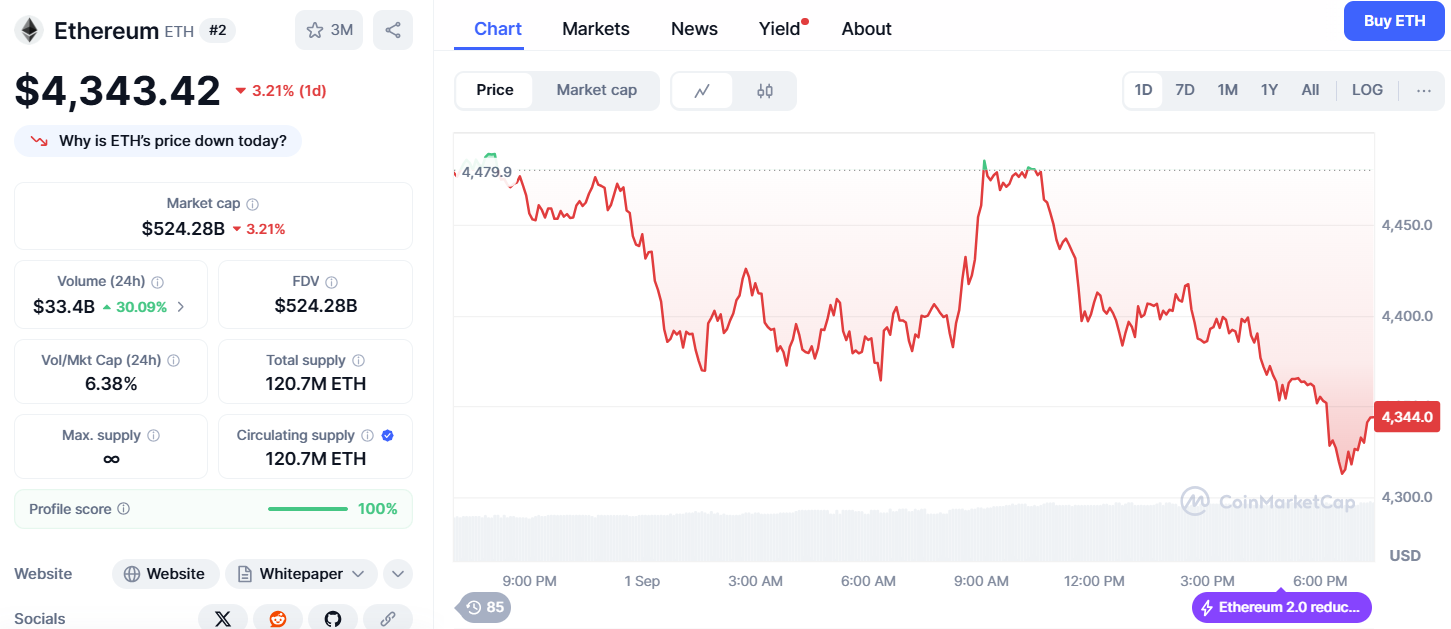Screen dimensions: 1451x629
Task: Open Ethereum's X social profile icon
Action: pos(222,617)
